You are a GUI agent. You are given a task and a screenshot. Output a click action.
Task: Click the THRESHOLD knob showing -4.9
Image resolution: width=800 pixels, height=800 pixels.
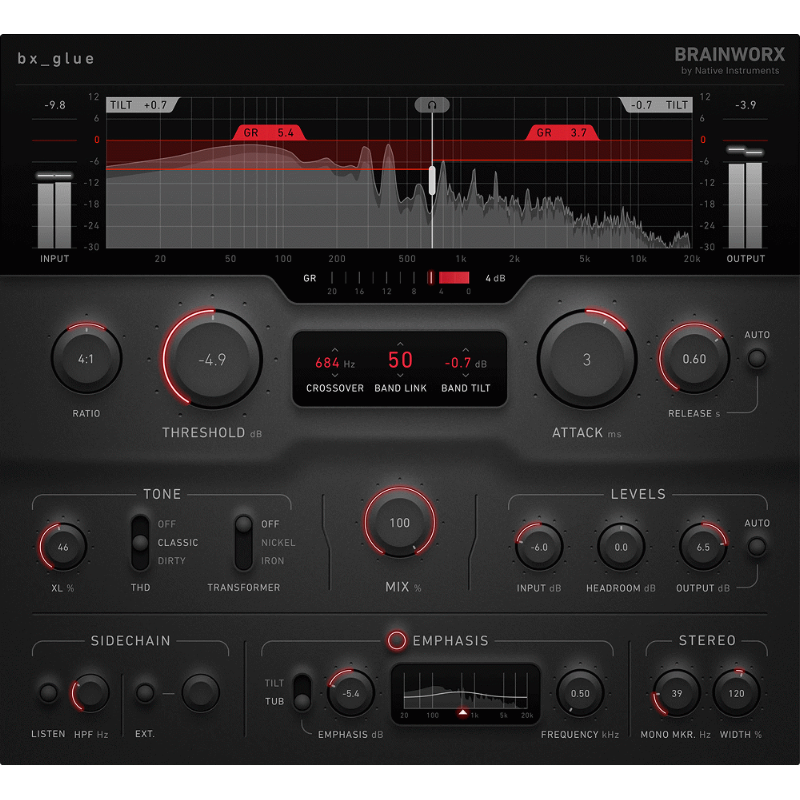pyautogui.click(x=212, y=359)
